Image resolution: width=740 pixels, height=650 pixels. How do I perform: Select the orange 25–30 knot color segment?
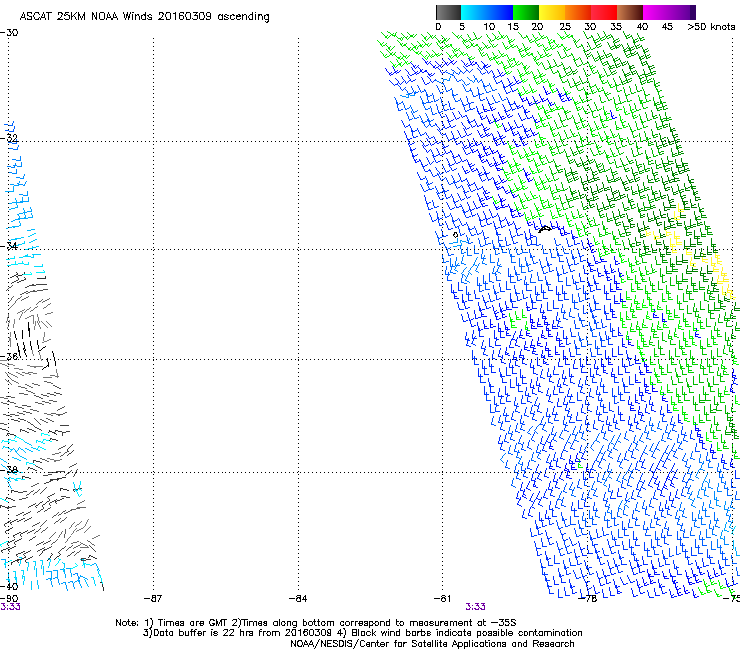point(578,12)
